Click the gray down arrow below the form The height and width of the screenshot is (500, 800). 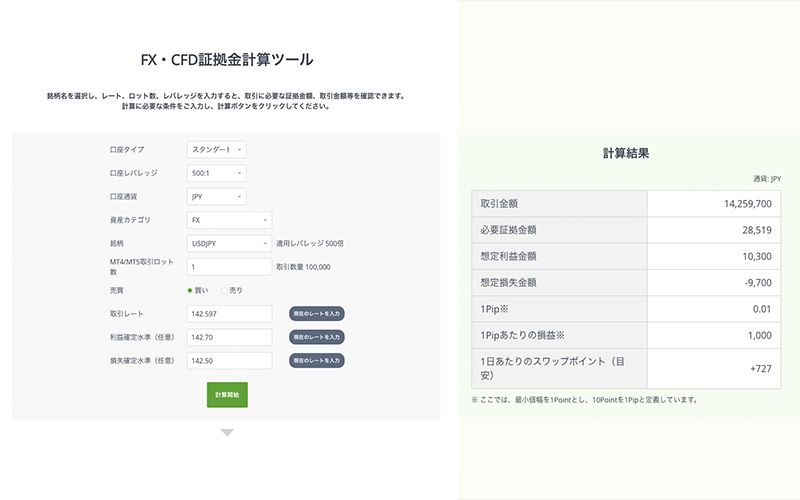tap(227, 433)
